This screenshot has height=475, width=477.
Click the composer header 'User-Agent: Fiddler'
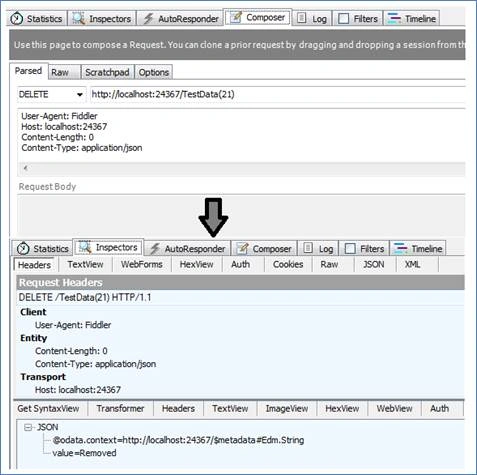[x=59, y=116]
